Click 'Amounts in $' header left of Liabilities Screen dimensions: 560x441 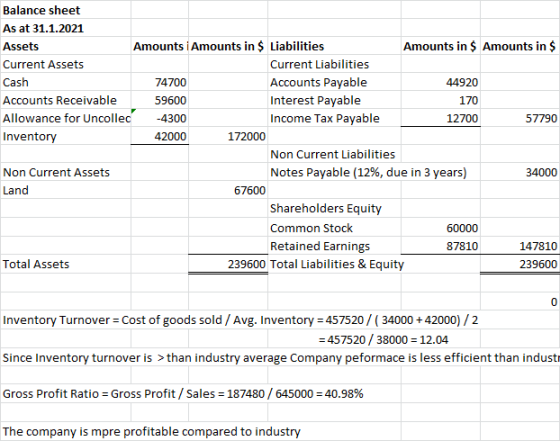(x=228, y=46)
